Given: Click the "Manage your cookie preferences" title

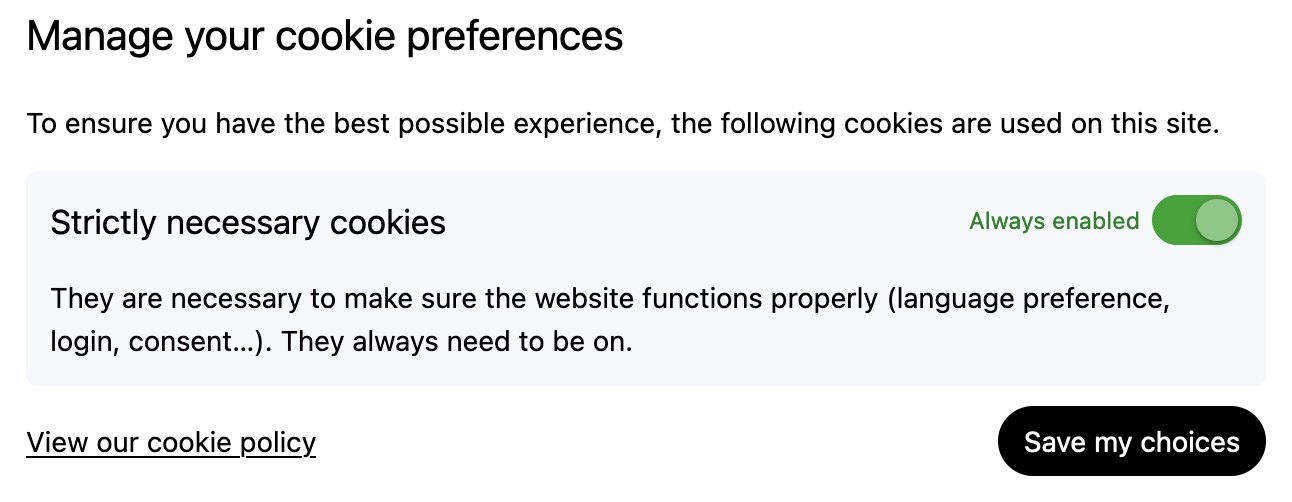Looking at the screenshot, I should [x=325, y=37].
